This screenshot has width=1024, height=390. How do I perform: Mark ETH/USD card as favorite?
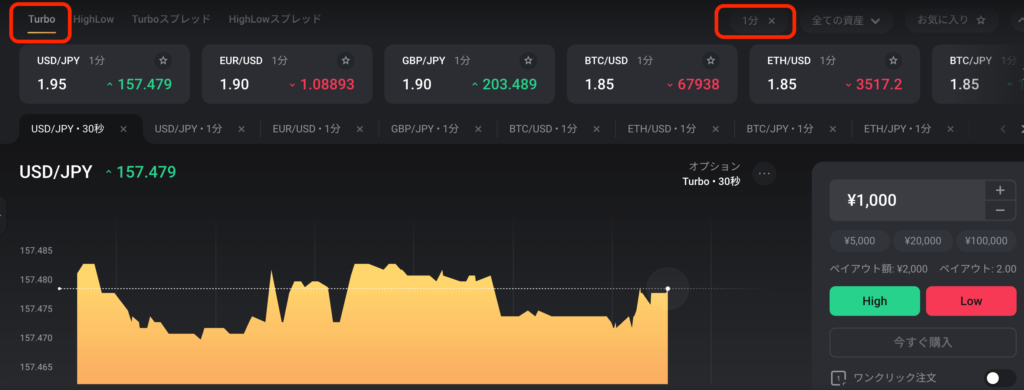pyautogui.click(x=893, y=61)
